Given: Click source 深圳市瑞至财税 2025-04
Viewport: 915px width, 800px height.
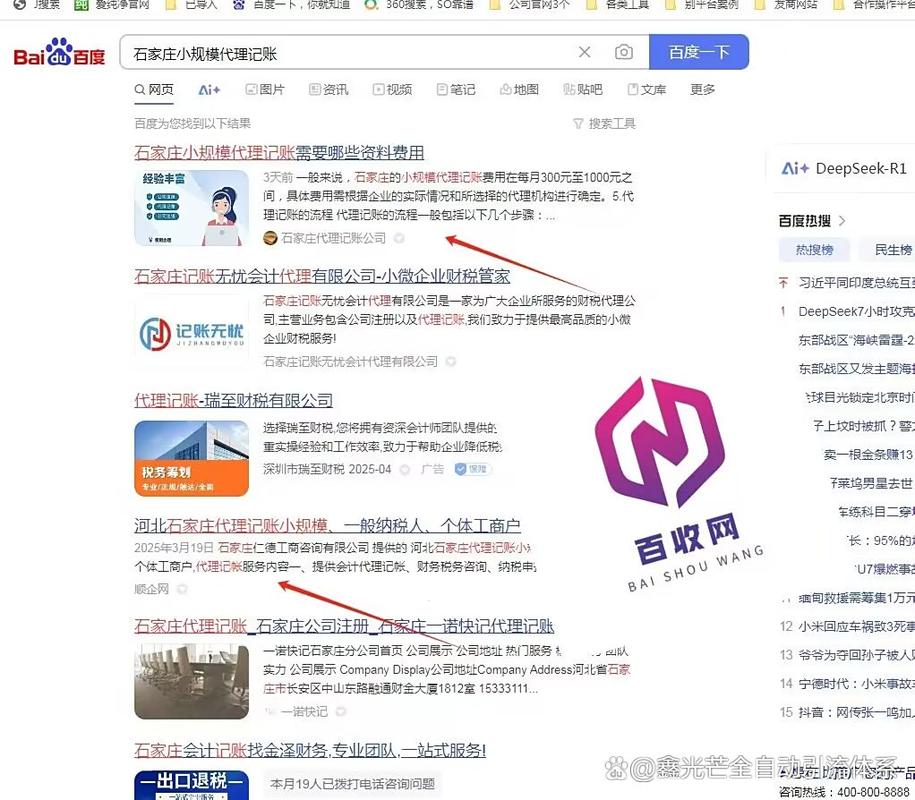Looking at the screenshot, I should tap(327, 469).
